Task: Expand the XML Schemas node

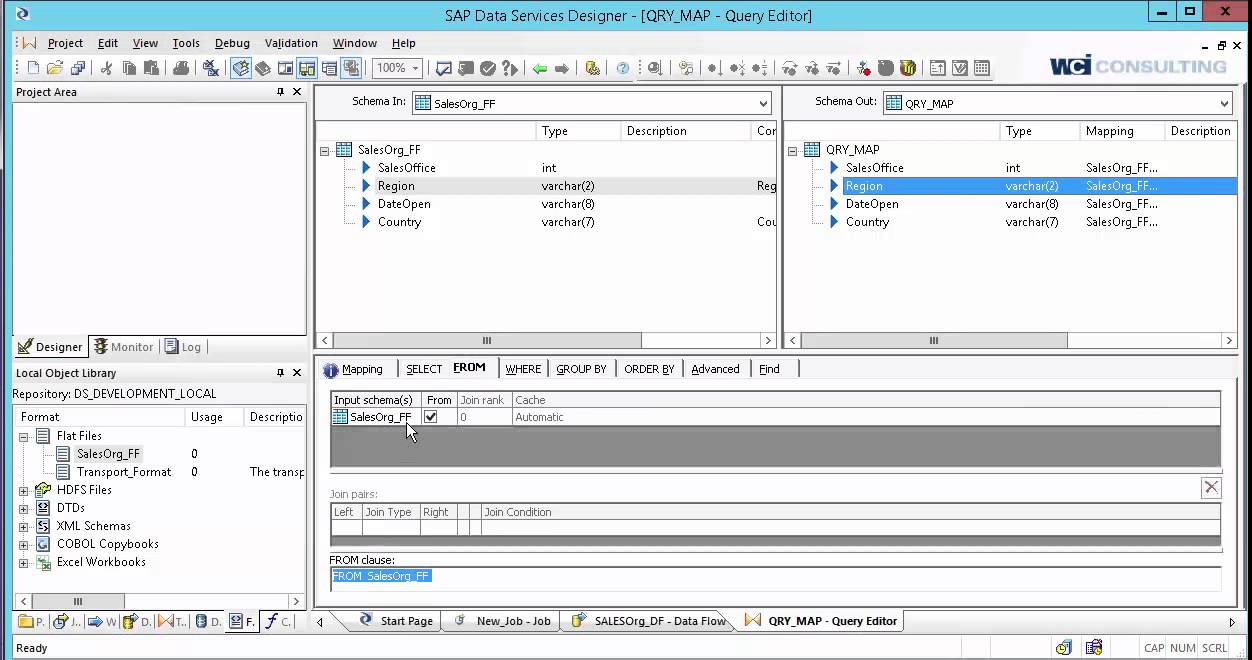Action: point(23,526)
